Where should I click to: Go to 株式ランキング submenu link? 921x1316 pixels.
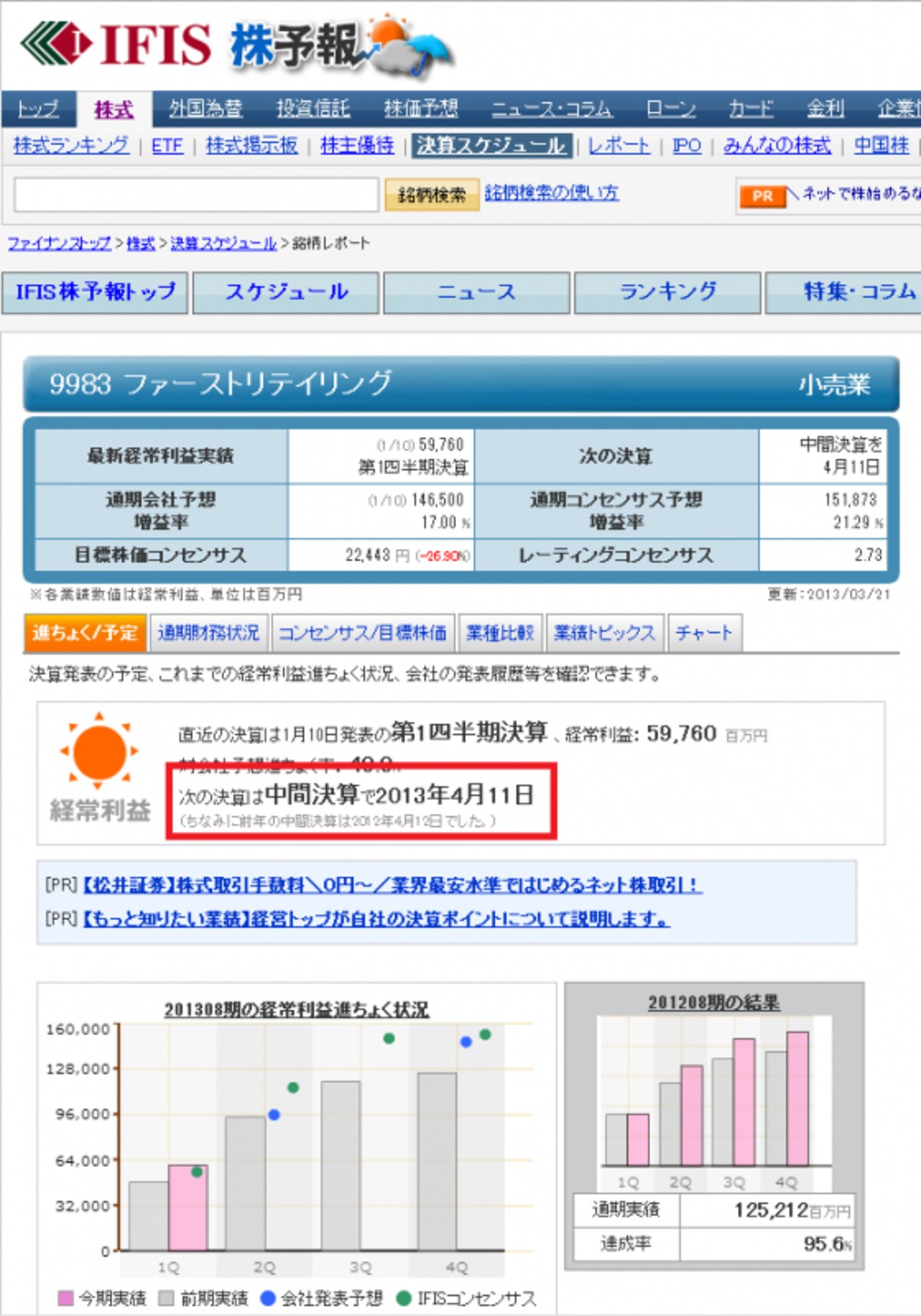pos(71,145)
